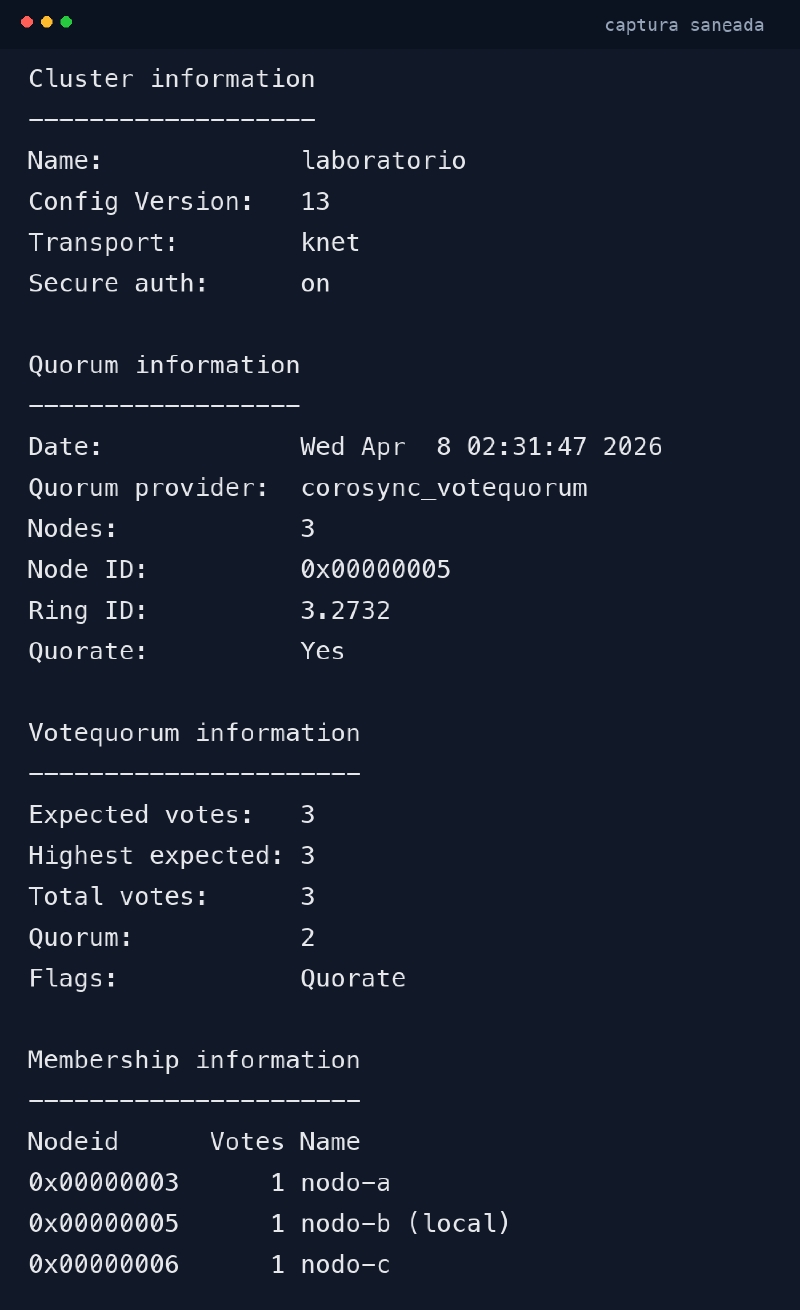The image size is (800, 1310).
Task: Click the Membership information heading
Action: click(193, 1059)
